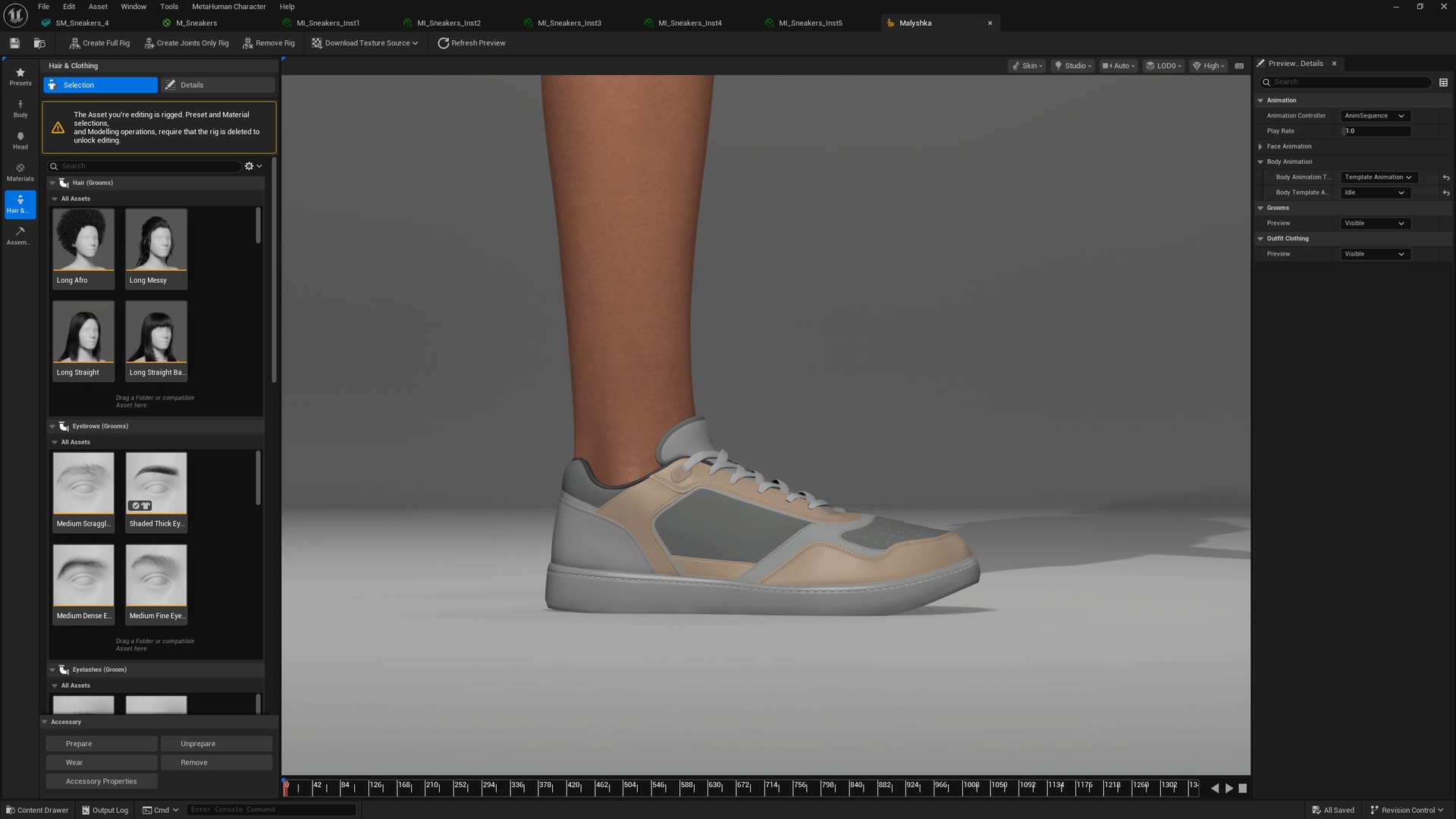Click the Browse to asset icon
This screenshot has height=819, width=1456.
39,43
